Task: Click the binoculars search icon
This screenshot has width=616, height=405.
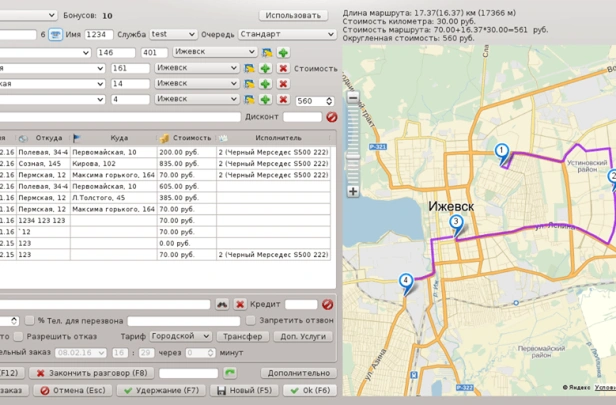Action: tap(223, 304)
